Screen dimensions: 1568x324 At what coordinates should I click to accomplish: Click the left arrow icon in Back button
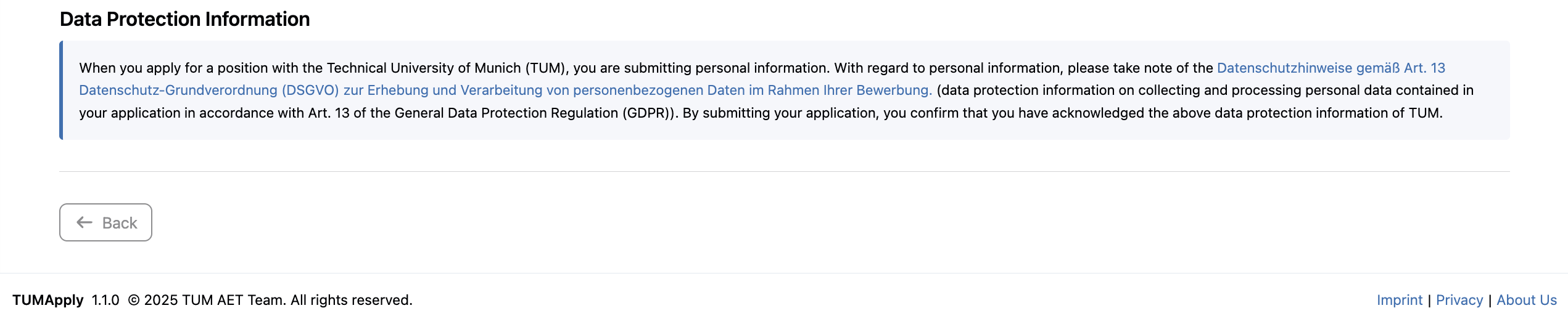85,222
